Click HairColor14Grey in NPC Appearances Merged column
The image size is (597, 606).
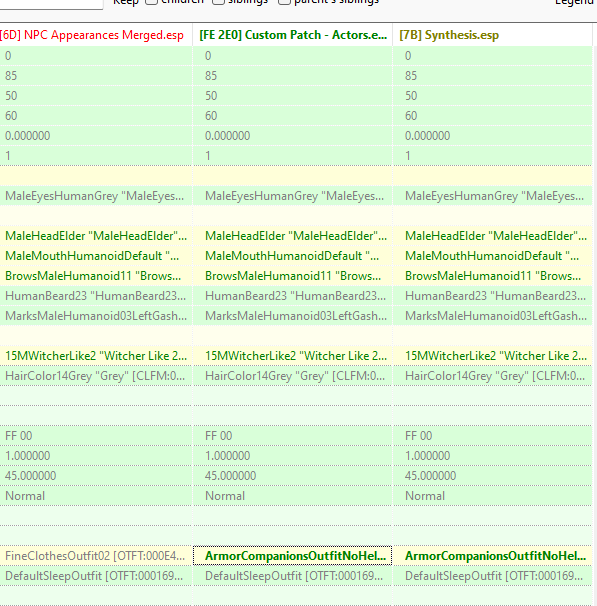96,376
